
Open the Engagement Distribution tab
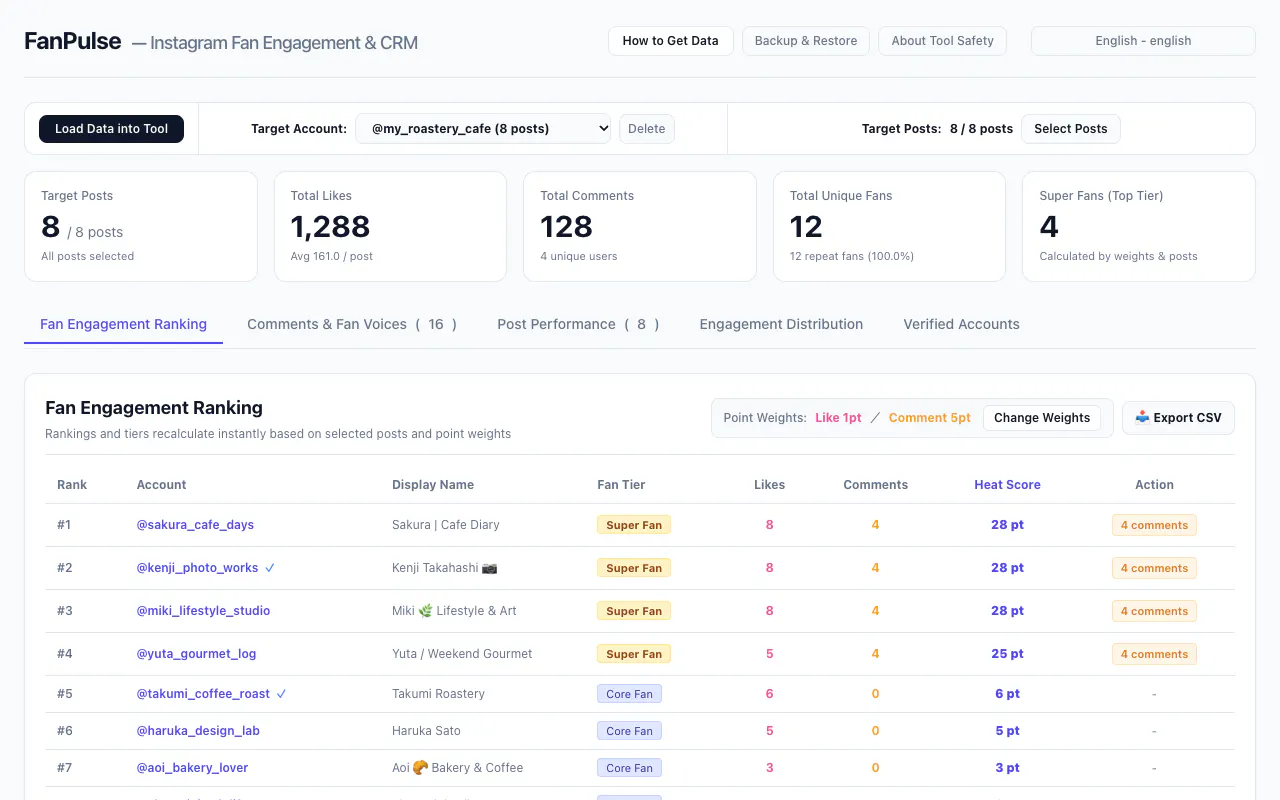[781, 324]
